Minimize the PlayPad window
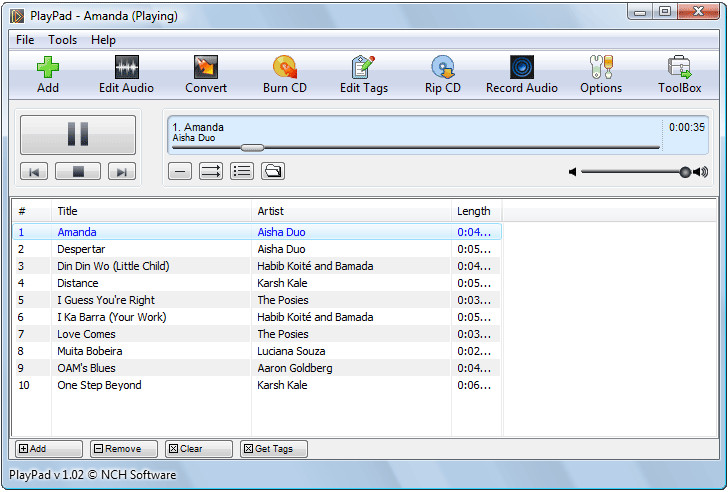The width and height of the screenshot is (728, 492). (640, 12)
